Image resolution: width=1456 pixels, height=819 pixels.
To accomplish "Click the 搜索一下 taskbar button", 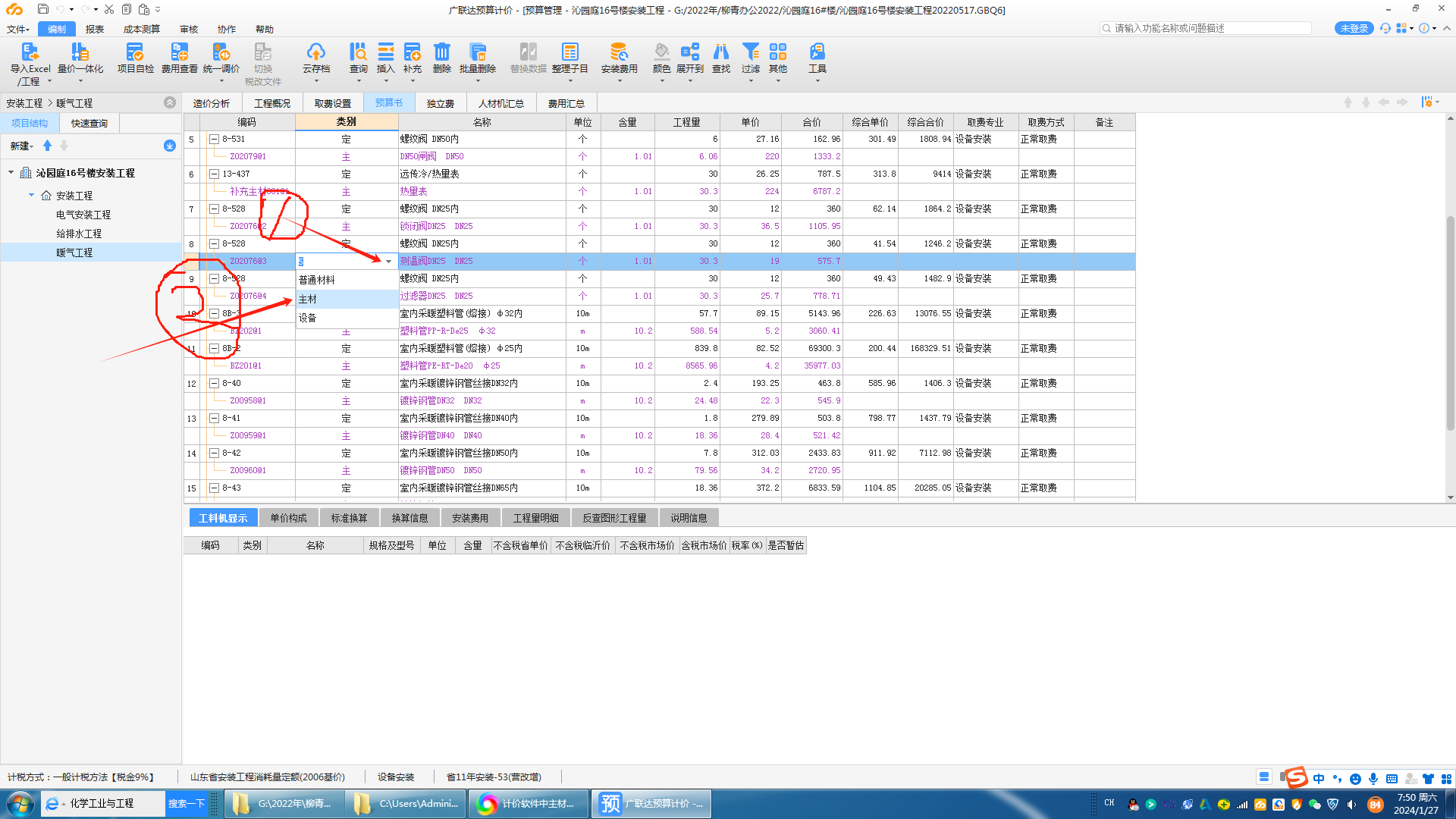I will click(186, 803).
